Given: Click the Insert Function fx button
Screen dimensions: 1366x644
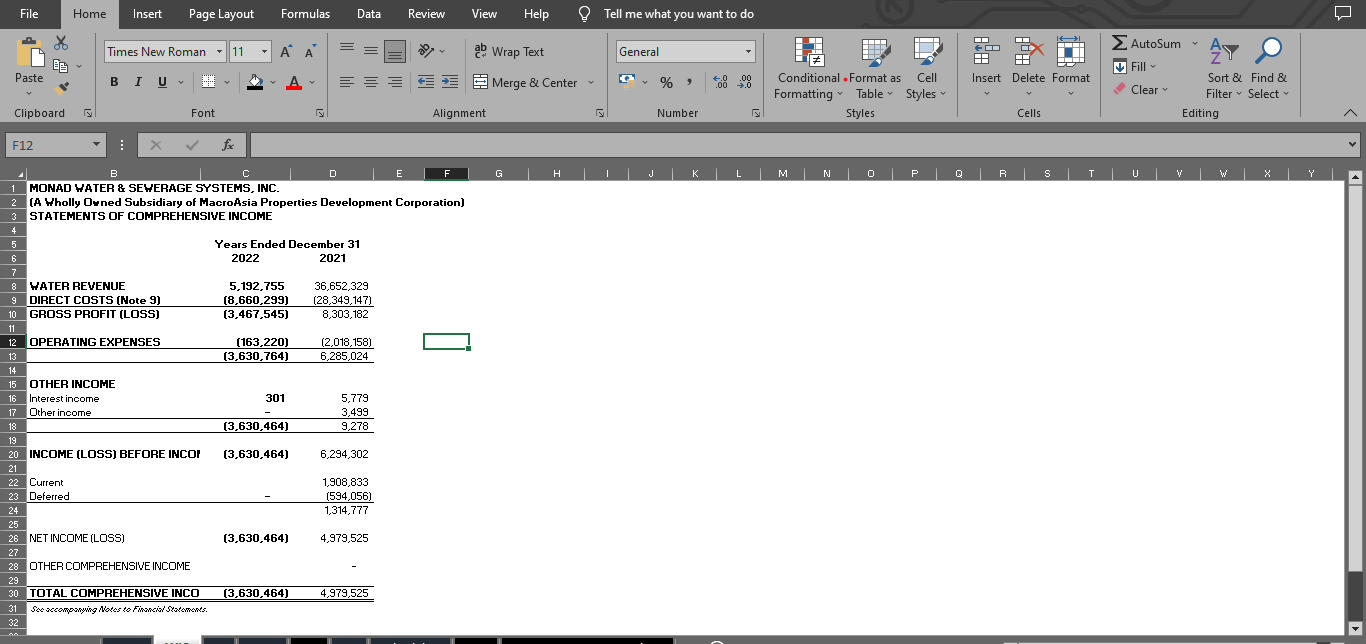Looking at the screenshot, I should click(x=230, y=146).
